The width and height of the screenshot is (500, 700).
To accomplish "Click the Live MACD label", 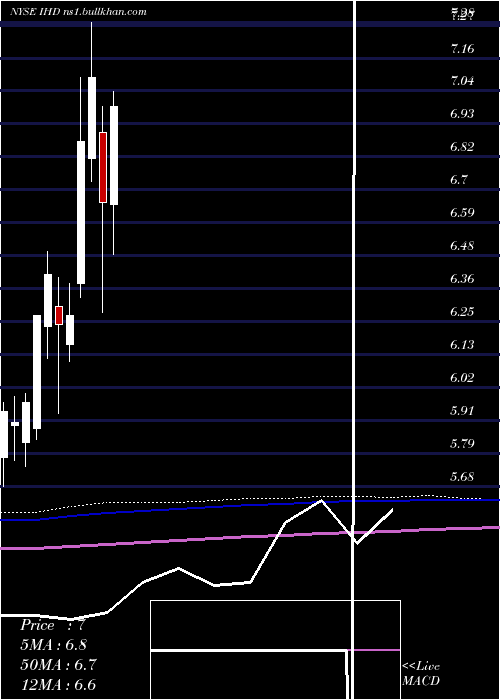I will point(421,674).
